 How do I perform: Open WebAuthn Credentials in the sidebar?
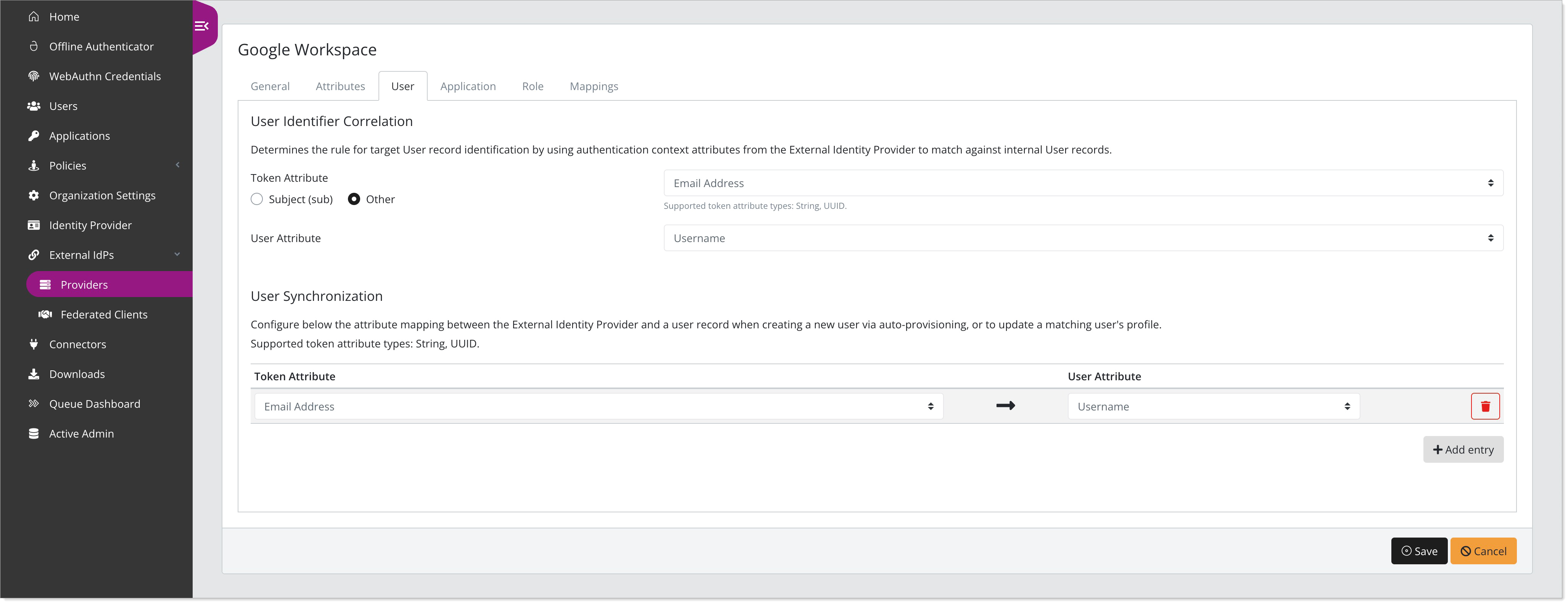105,76
